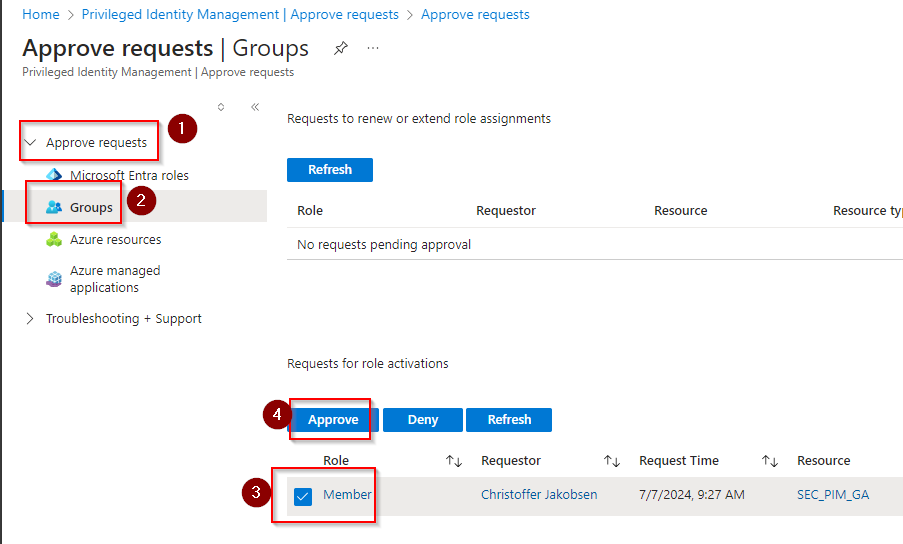
Task: Click the Groups people icon in sidebar
Action: pyautogui.click(x=54, y=207)
